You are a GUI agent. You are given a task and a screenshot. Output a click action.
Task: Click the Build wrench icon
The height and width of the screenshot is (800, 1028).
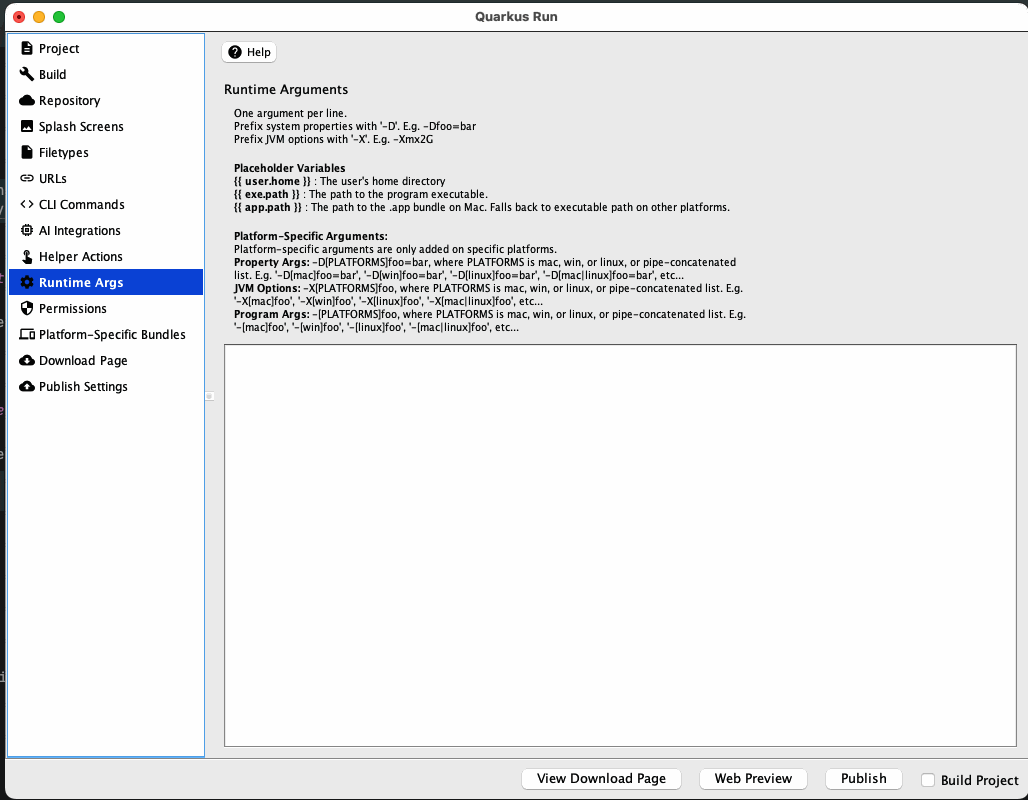27,74
